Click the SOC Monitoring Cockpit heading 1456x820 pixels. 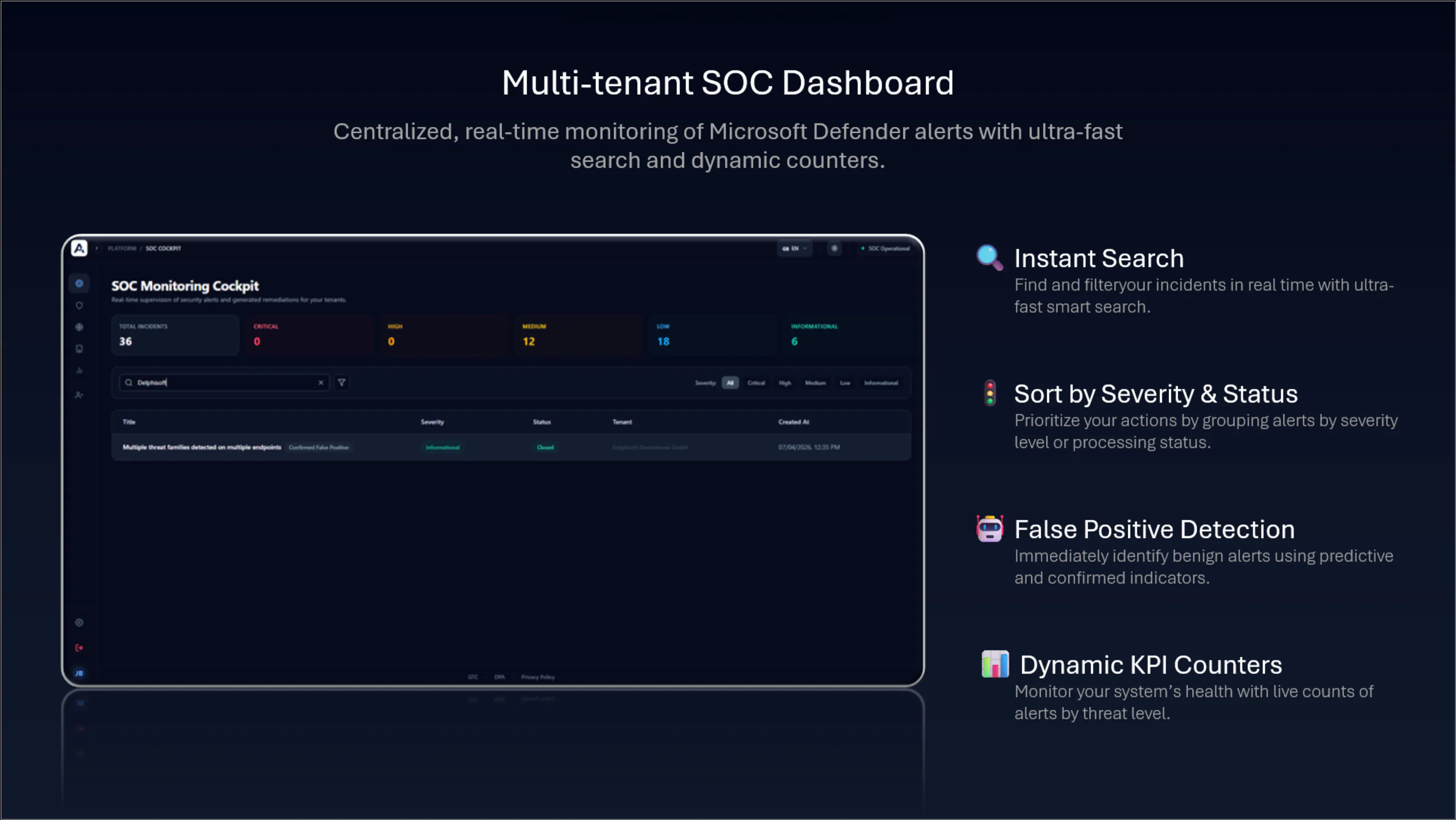point(185,286)
